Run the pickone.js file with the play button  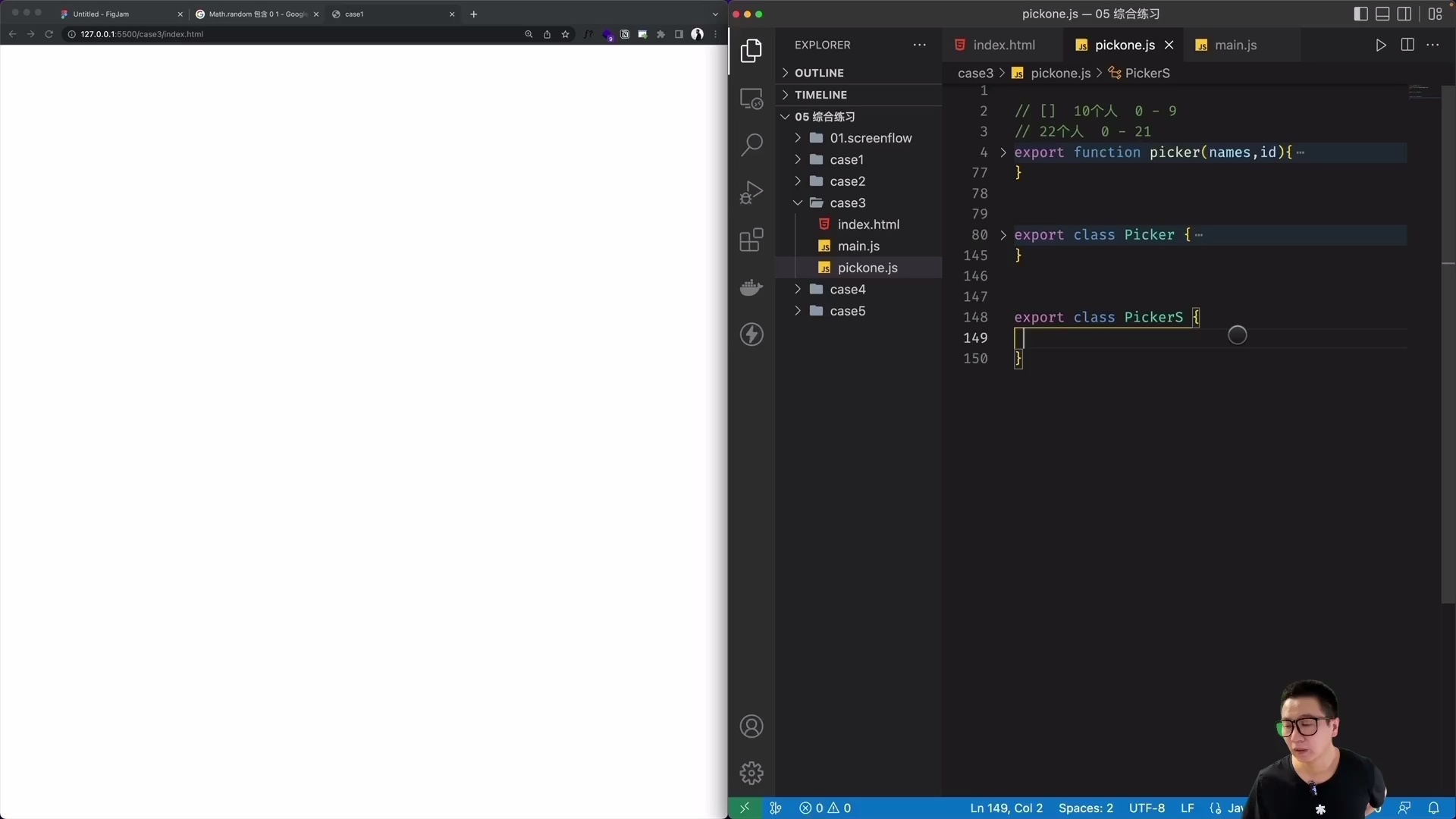pos(1380,45)
